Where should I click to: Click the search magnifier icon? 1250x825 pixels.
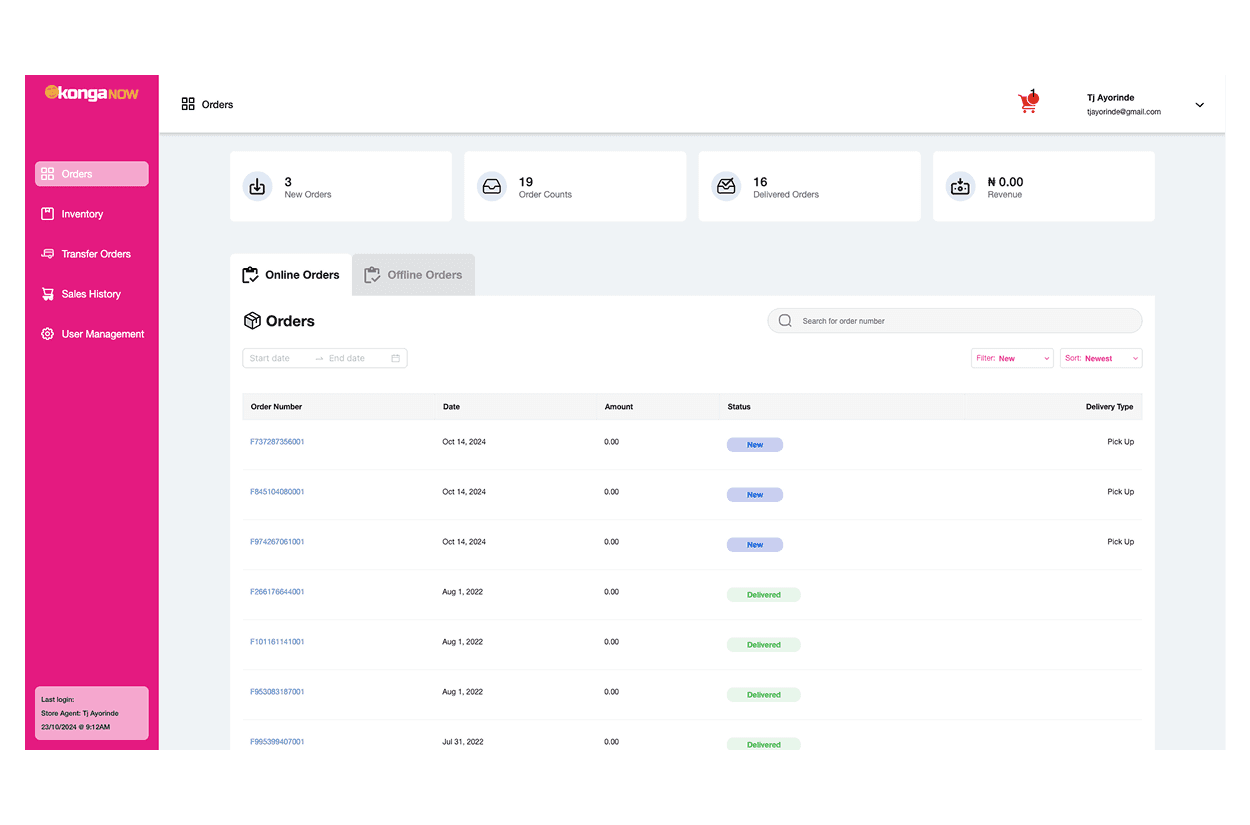point(785,321)
